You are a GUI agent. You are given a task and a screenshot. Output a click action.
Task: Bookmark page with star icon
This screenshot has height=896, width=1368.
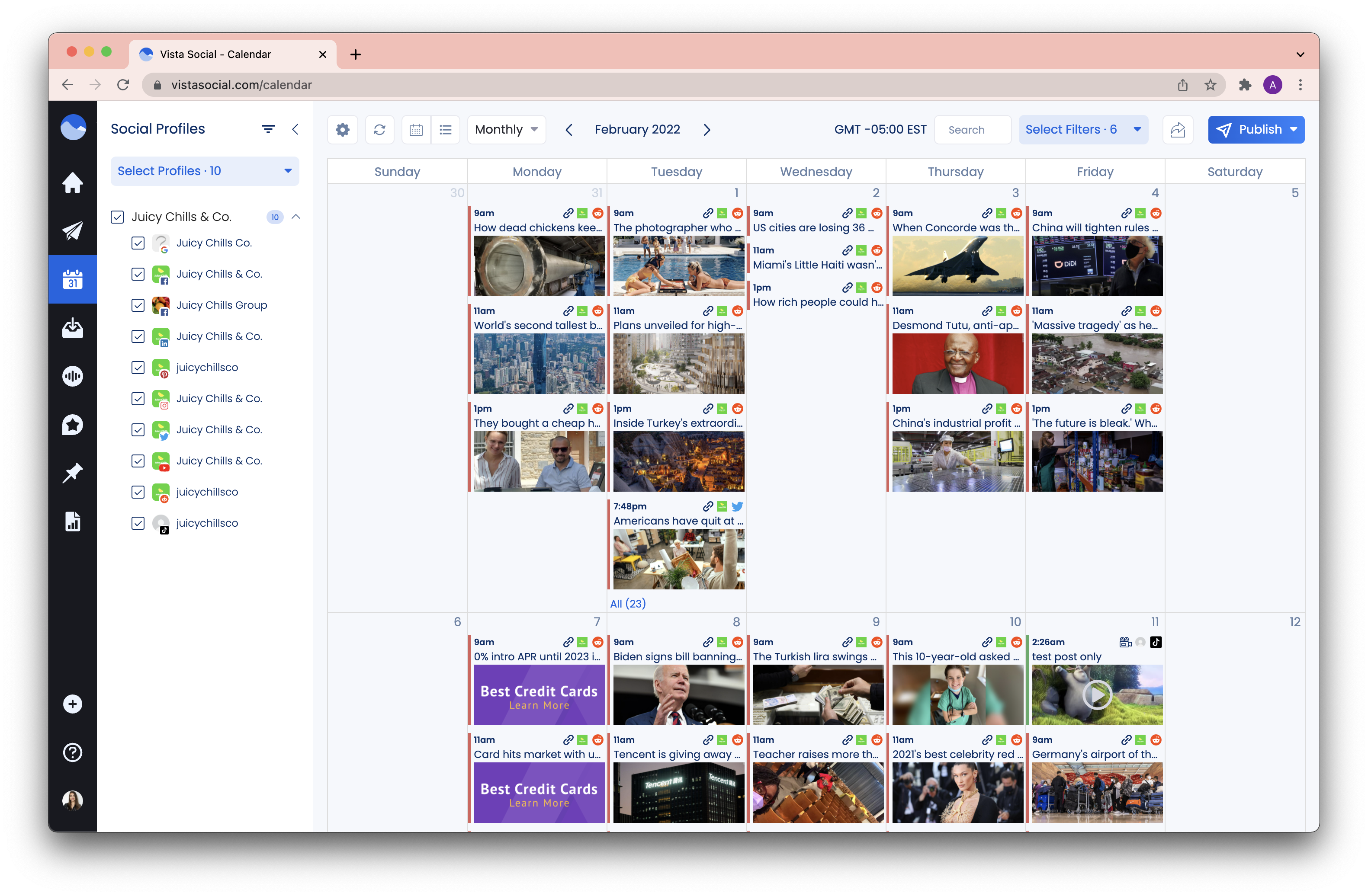(x=1211, y=85)
